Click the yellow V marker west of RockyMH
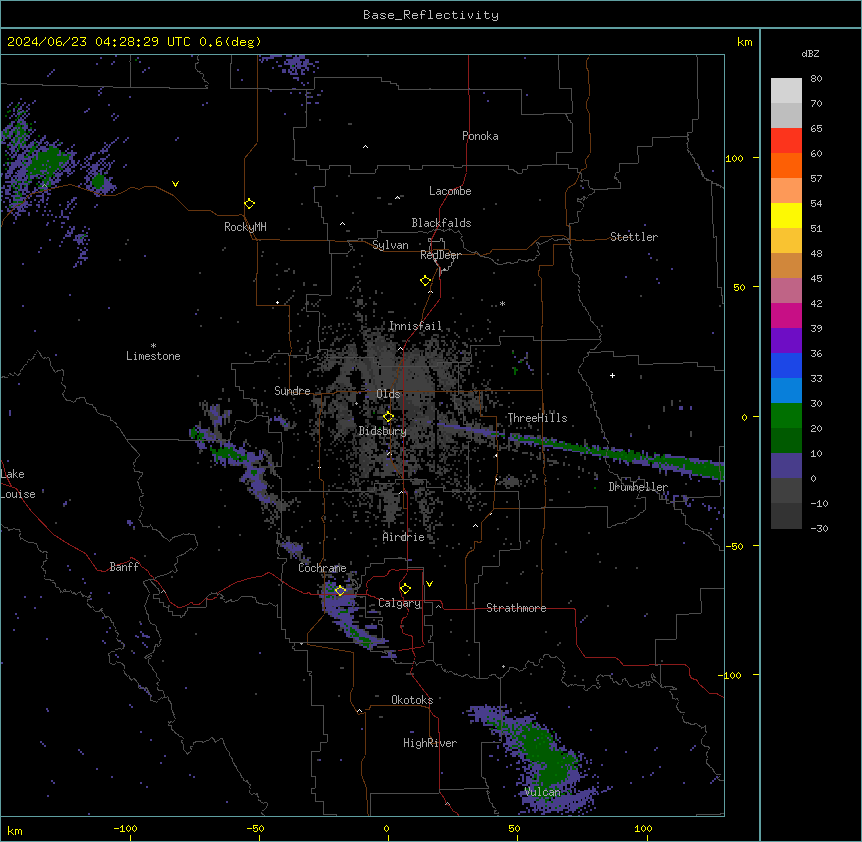The width and height of the screenshot is (862, 842). tap(175, 184)
